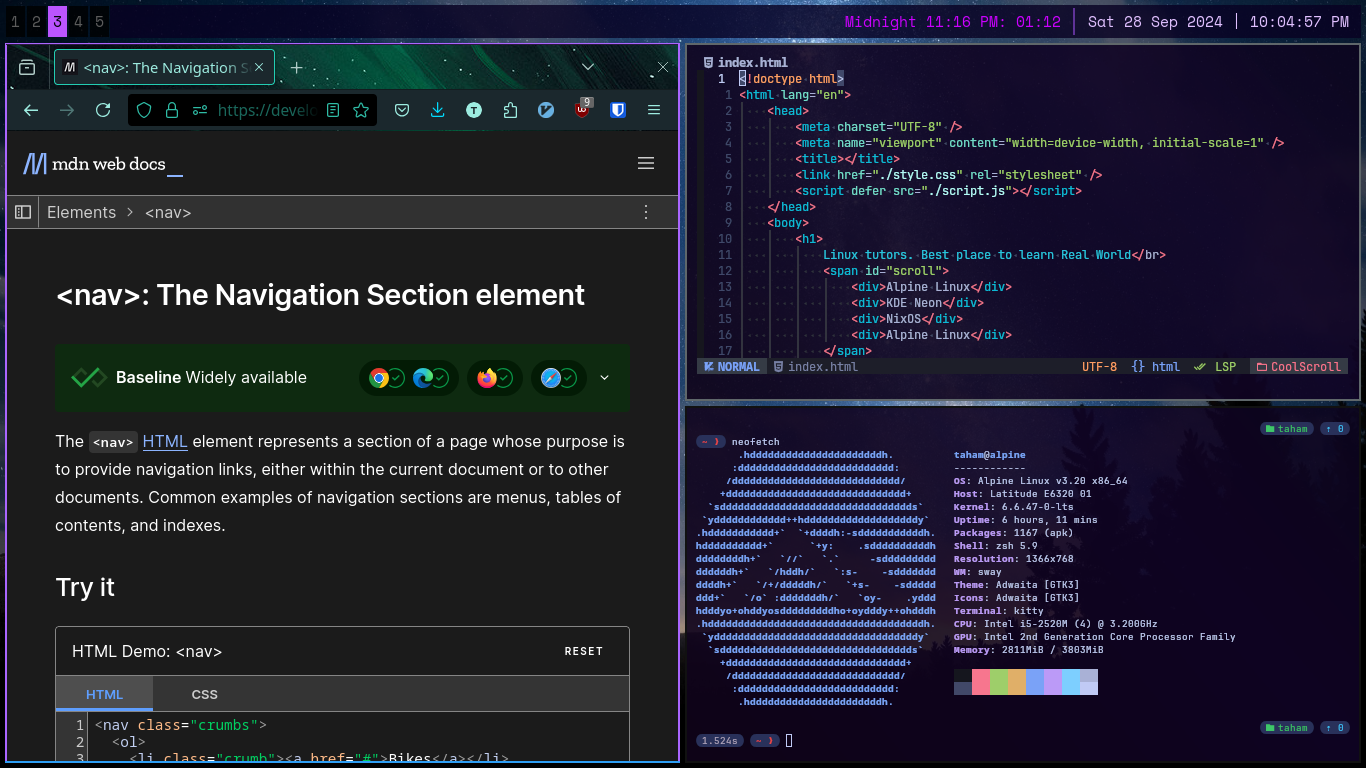Click the <nav> breadcrumb item
The width and height of the screenshot is (1366, 768).
[x=168, y=212]
